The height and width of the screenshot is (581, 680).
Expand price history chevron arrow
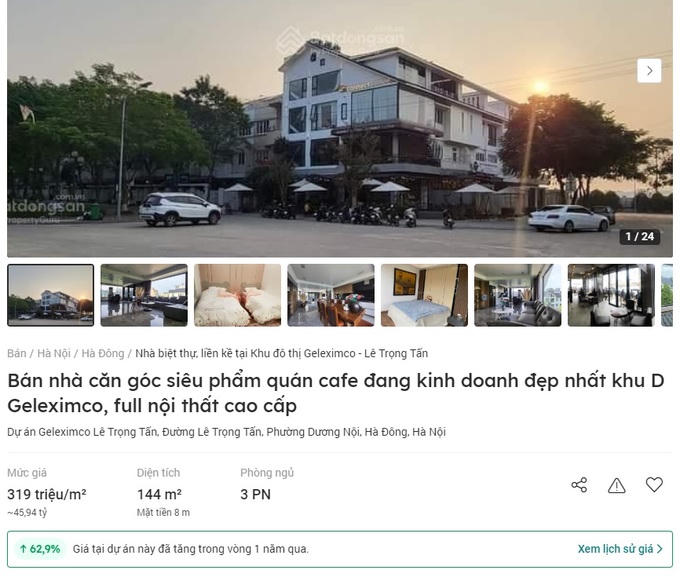(x=660, y=549)
